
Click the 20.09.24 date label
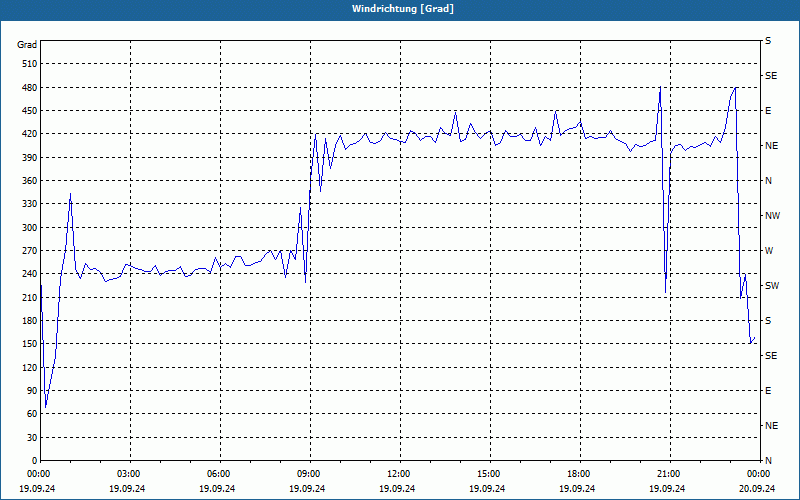click(x=757, y=488)
